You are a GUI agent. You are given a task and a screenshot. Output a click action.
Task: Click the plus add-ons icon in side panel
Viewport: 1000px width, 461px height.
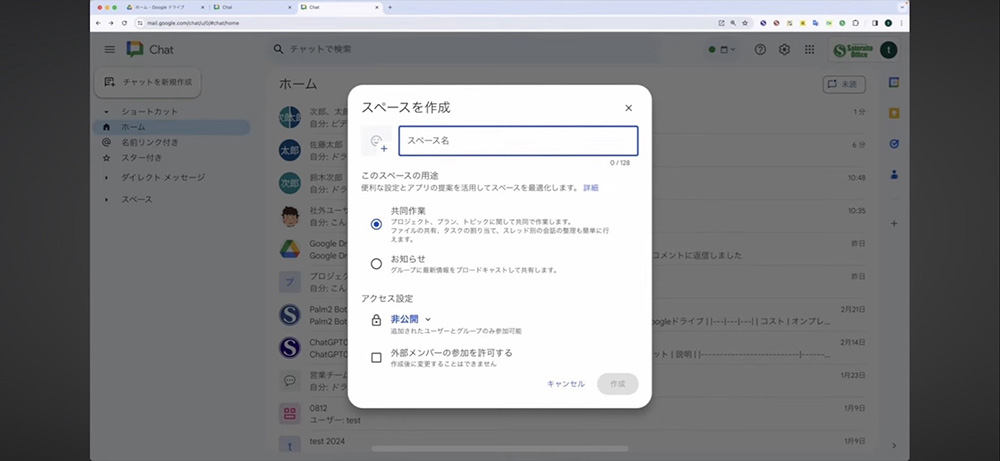pos(894,224)
